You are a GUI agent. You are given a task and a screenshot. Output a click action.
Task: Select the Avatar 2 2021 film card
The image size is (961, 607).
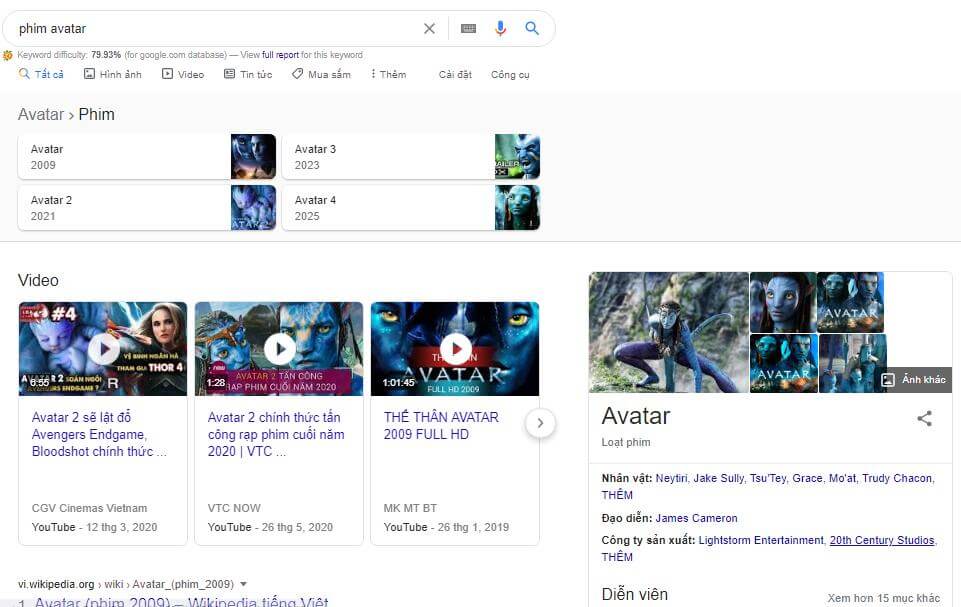click(x=147, y=208)
